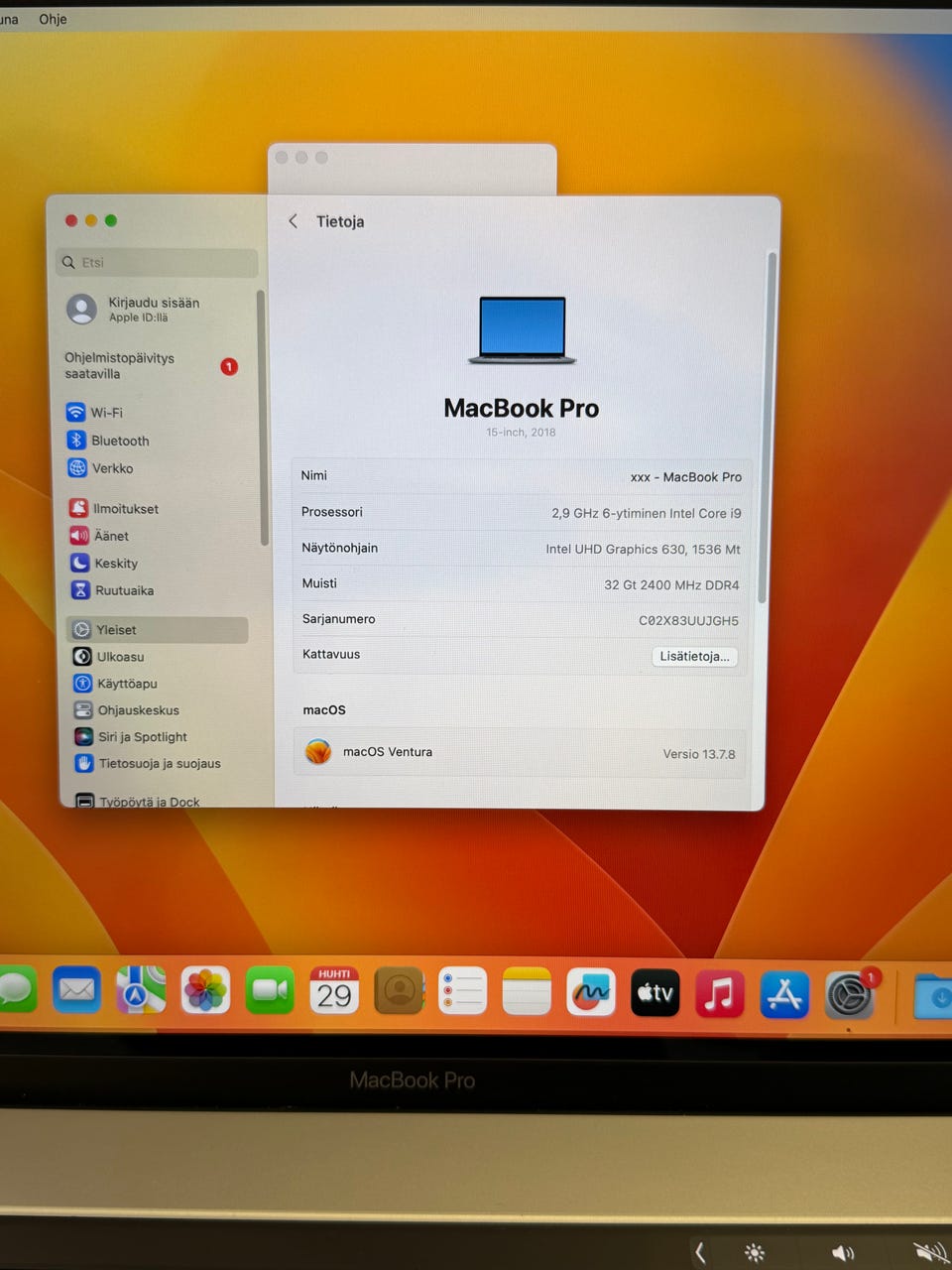Viewport: 952px width, 1270px height.
Task: Open Äänet sound settings
Action: pos(99,536)
